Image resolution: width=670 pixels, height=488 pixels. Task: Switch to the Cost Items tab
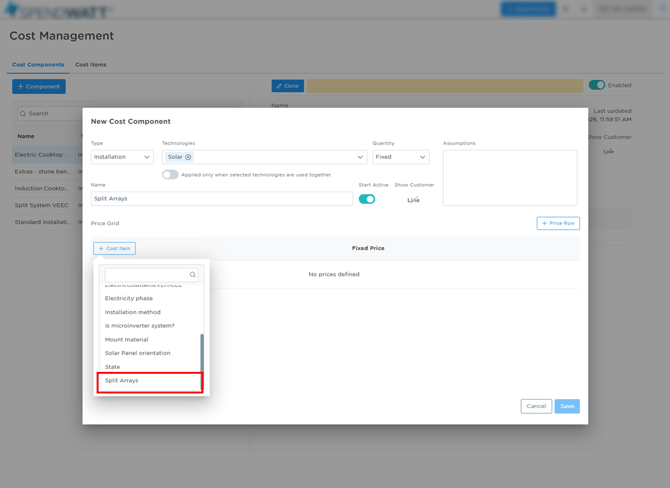(x=91, y=65)
